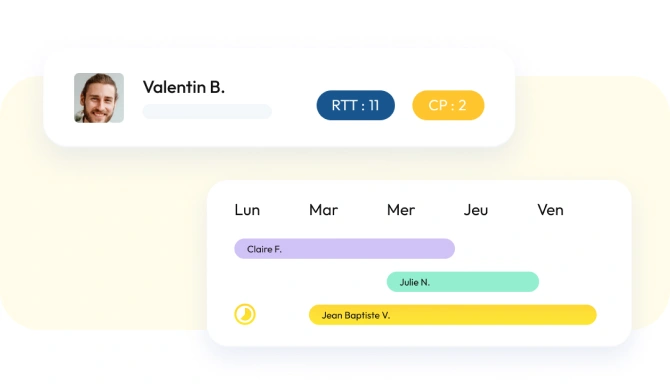Click the right end of Jean Baptiste's bar
Screen dimensions: 670x384
(x=590, y=315)
